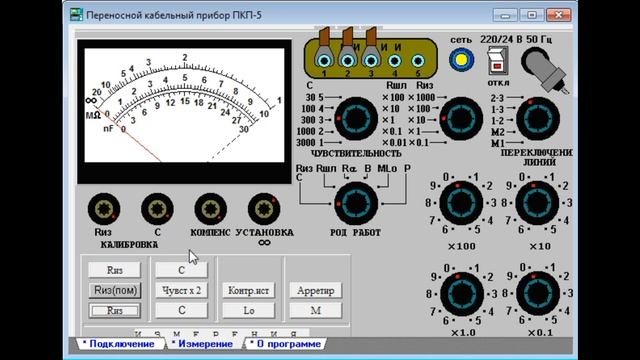This screenshot has width=640, height=360.
Task: Switch to the Измерение tab
Action: coord(204,344)
